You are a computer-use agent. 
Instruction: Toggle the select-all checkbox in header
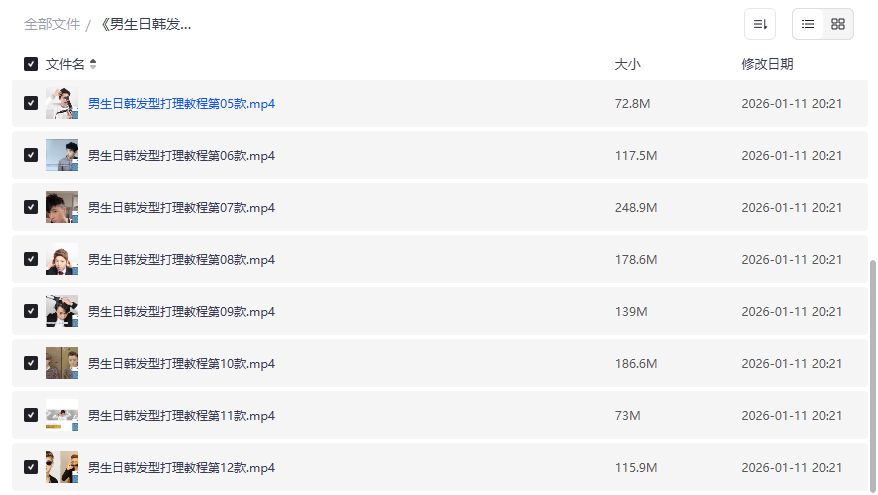pyautogui.click(x=31, y=64)
